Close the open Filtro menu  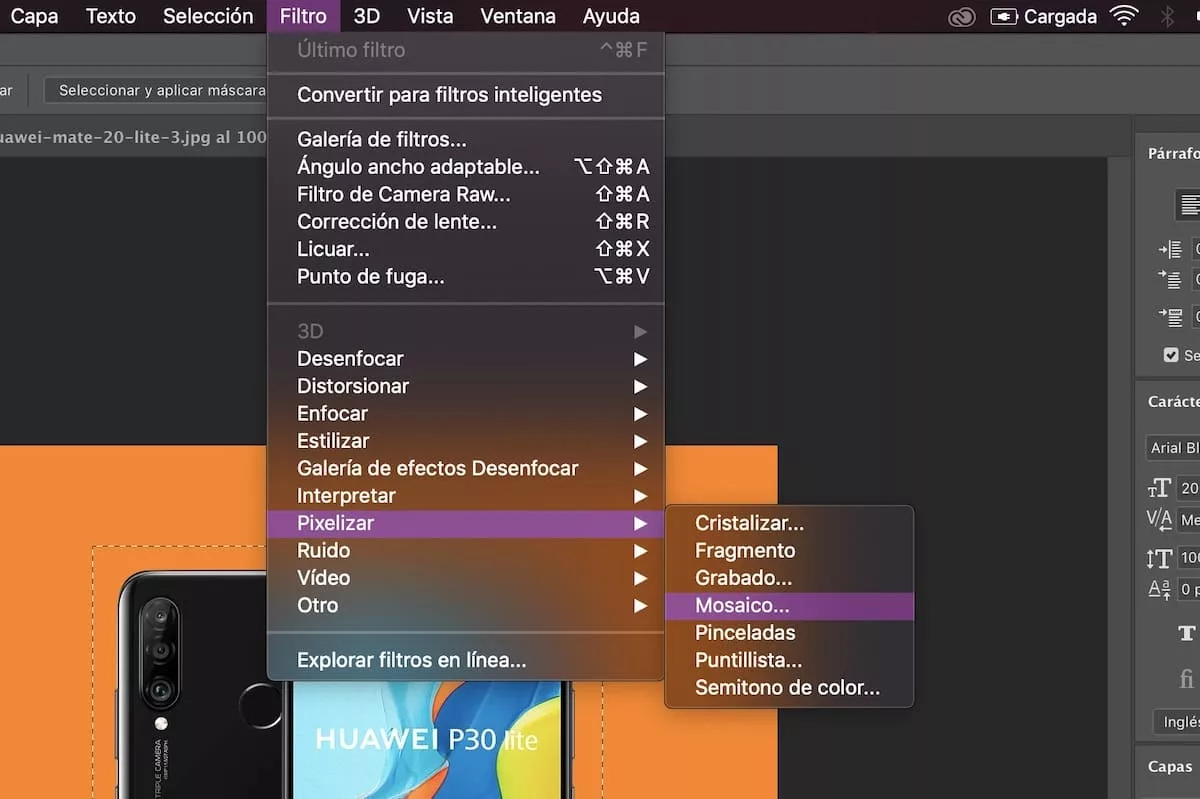[303, 16]
